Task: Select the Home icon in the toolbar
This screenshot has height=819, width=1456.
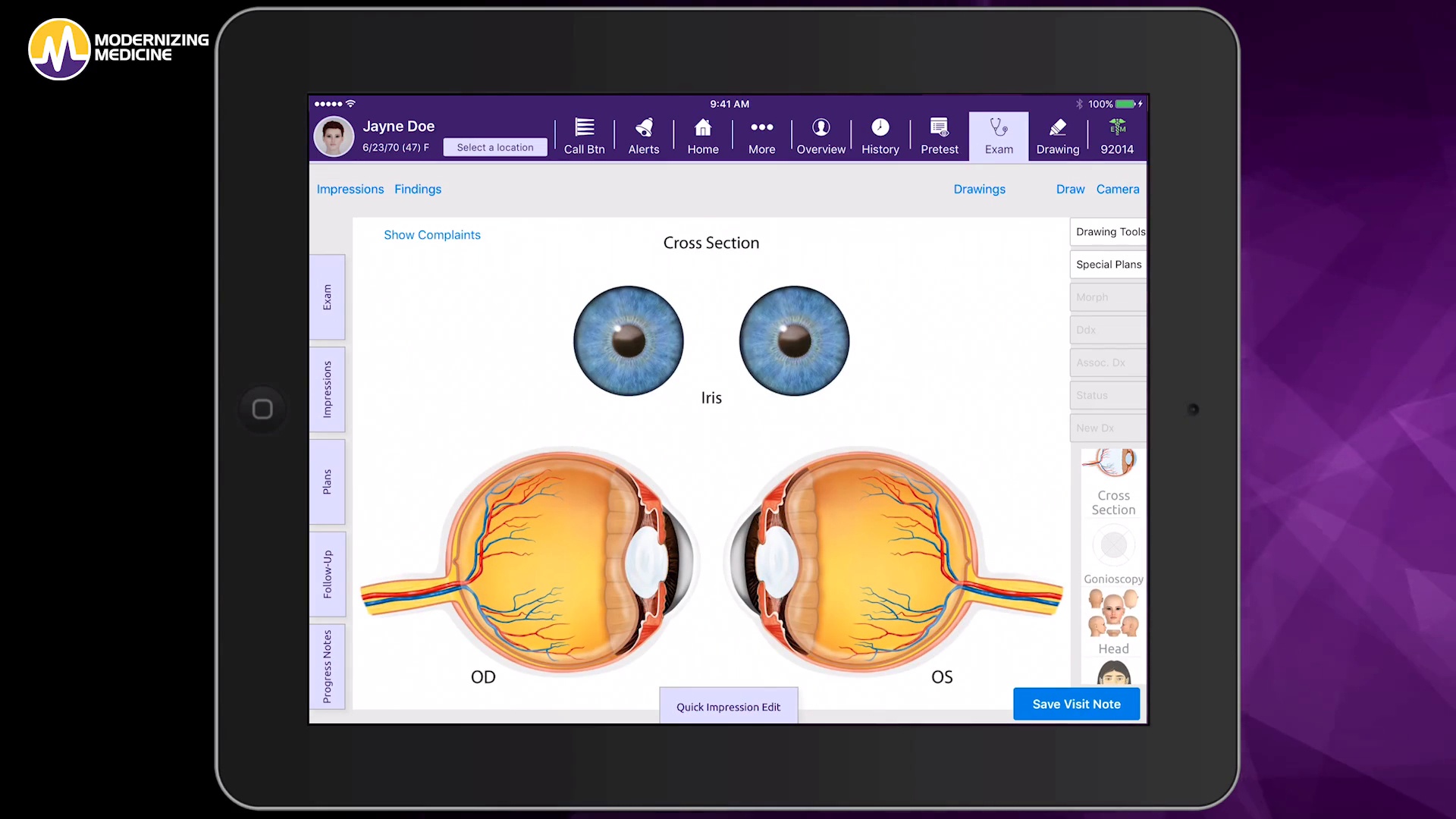Action: pos(702,135)
